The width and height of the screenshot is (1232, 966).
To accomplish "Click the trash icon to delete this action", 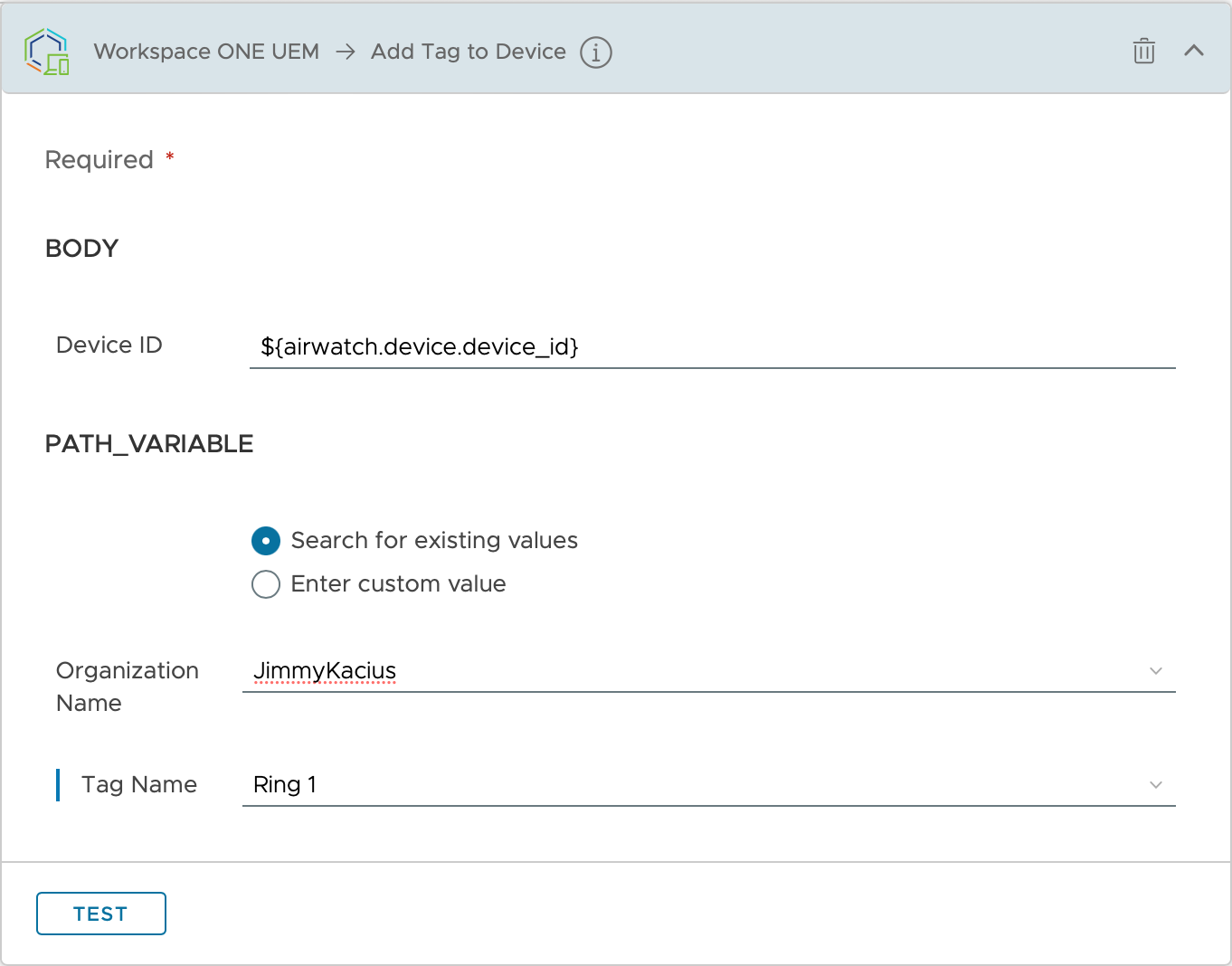I will (x=1143, y=52).
